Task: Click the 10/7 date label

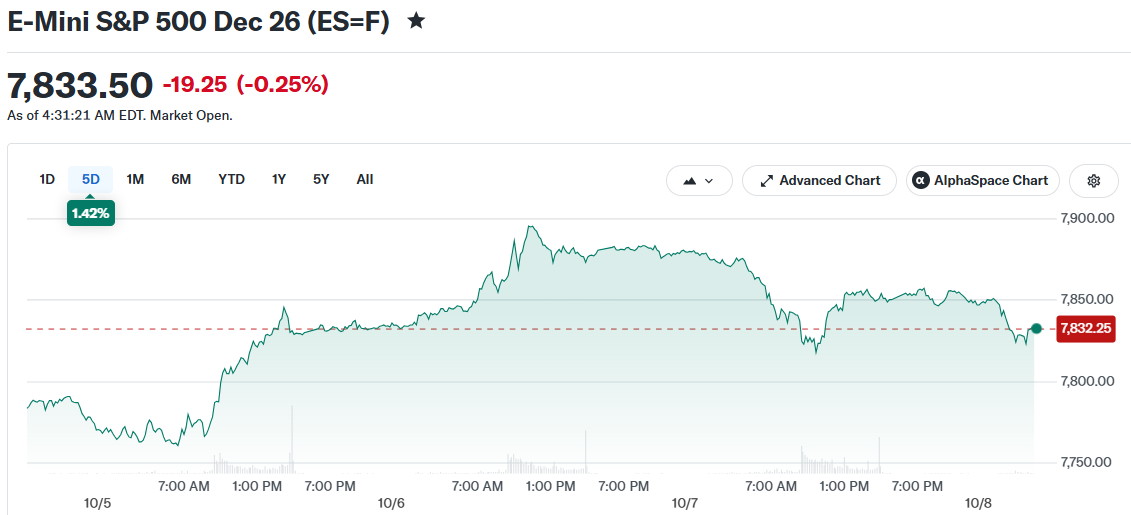Action: point(685,503)
